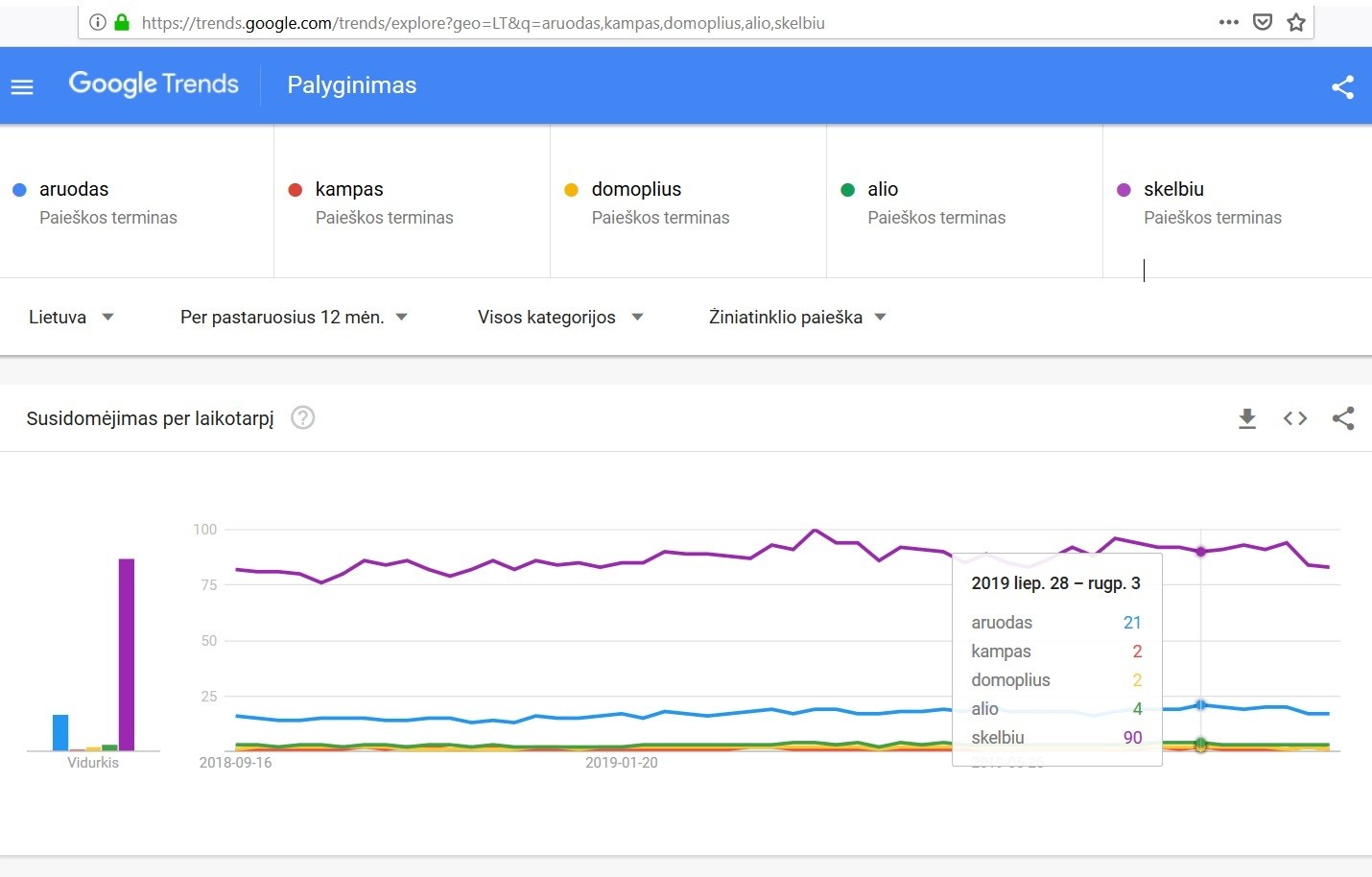Expand the Visos kategorijos category dropdown

tap(560, 317)
